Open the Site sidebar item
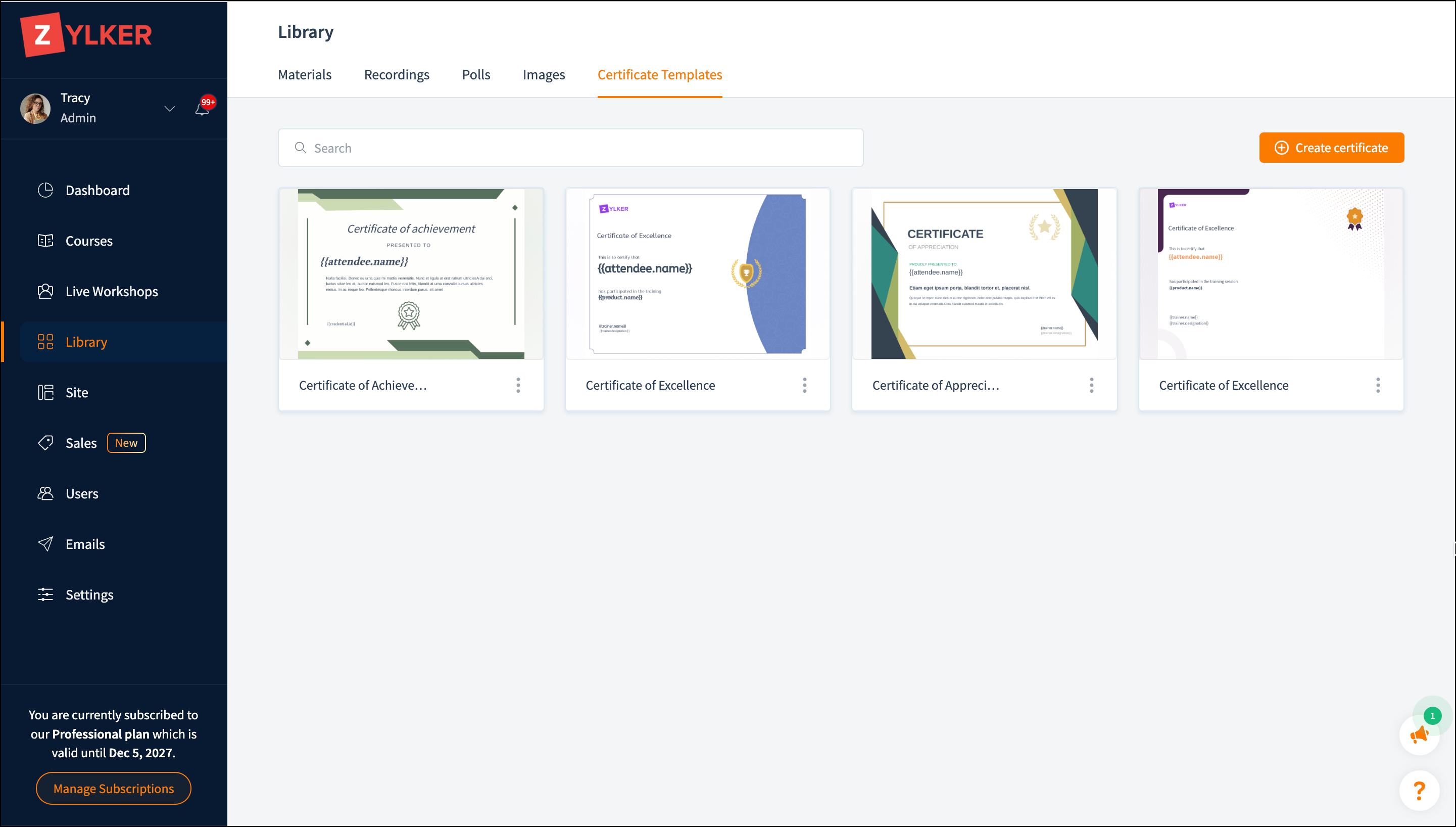 pos(76,392)
